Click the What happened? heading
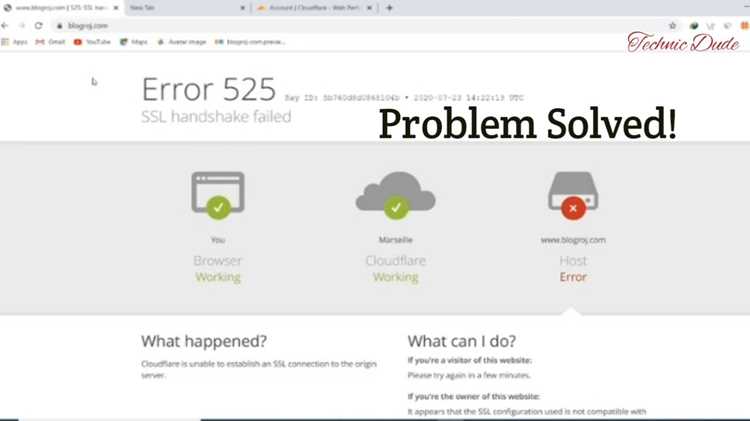 (204, 342)
